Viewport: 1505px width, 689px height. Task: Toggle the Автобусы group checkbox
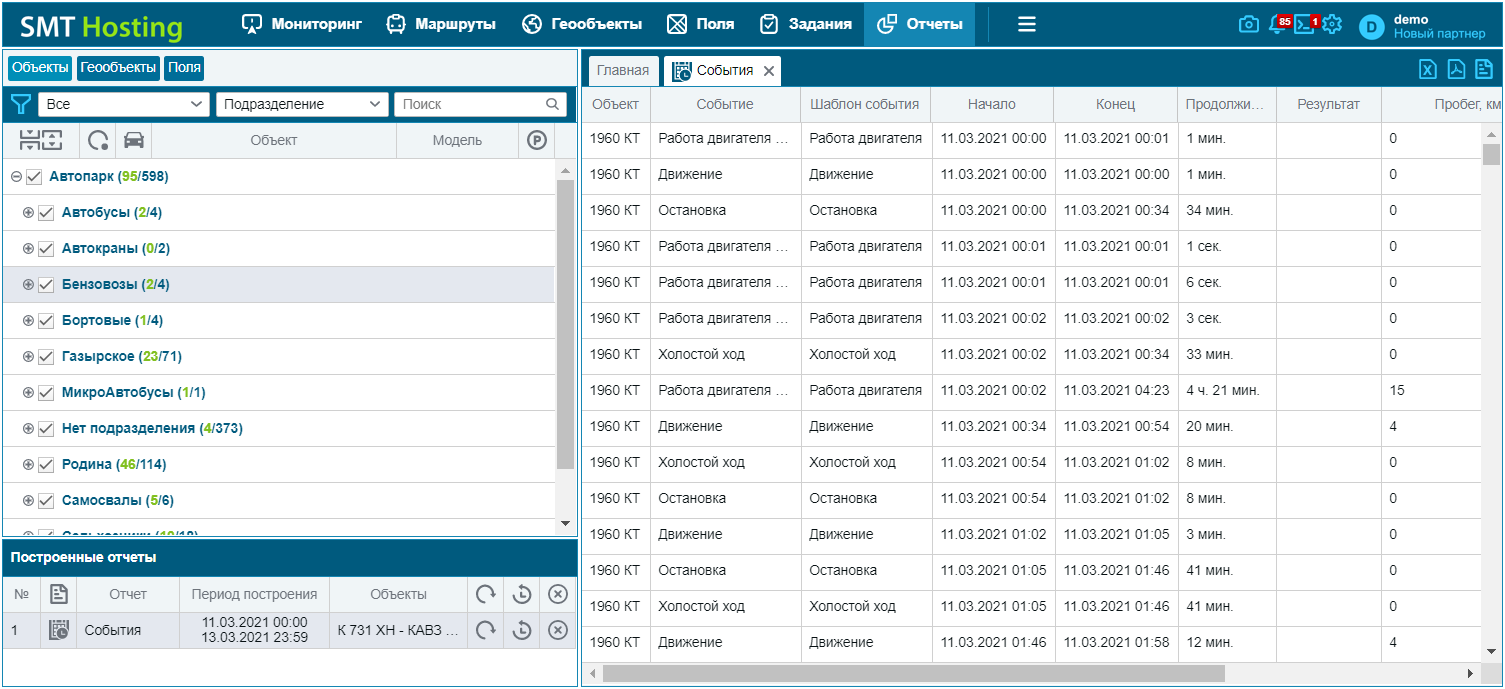(46, 213)
